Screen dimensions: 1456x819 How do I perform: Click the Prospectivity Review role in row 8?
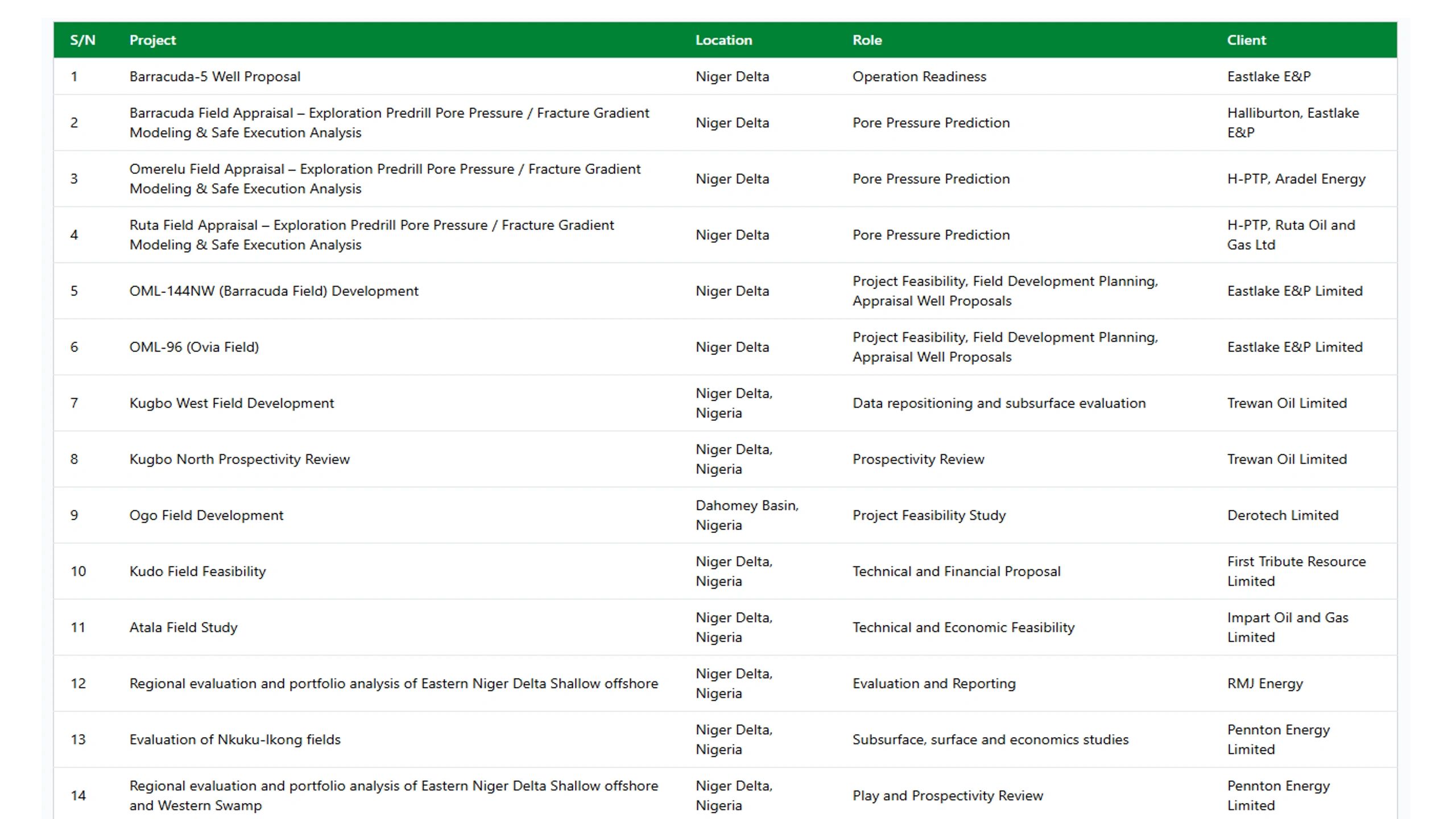tap(918, 459)
